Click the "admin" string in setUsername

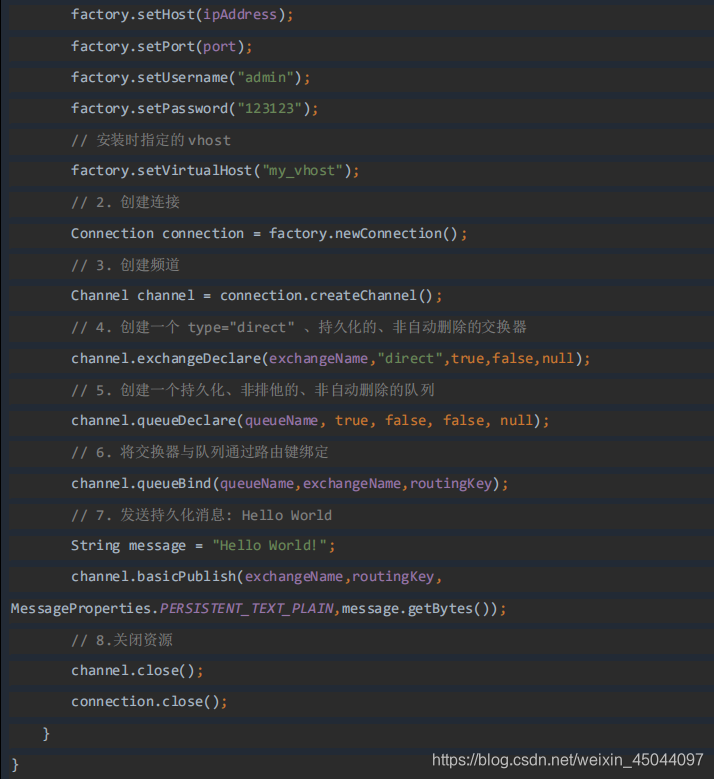click(x=265, y=78)
